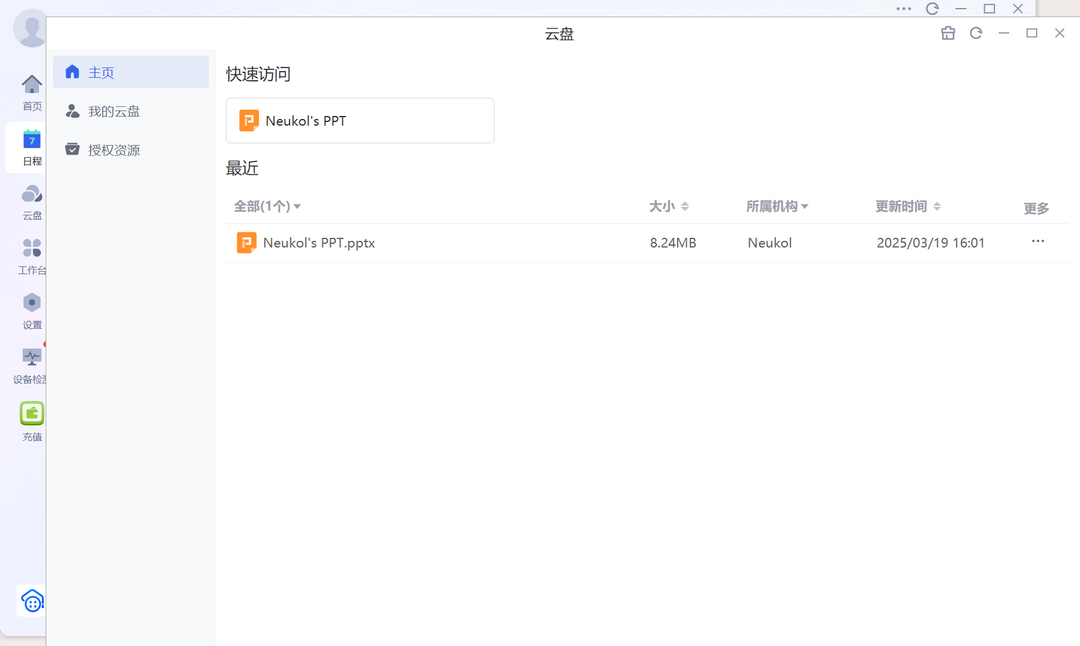Click the 更多 more link above file list

(x=1036, y=208)
